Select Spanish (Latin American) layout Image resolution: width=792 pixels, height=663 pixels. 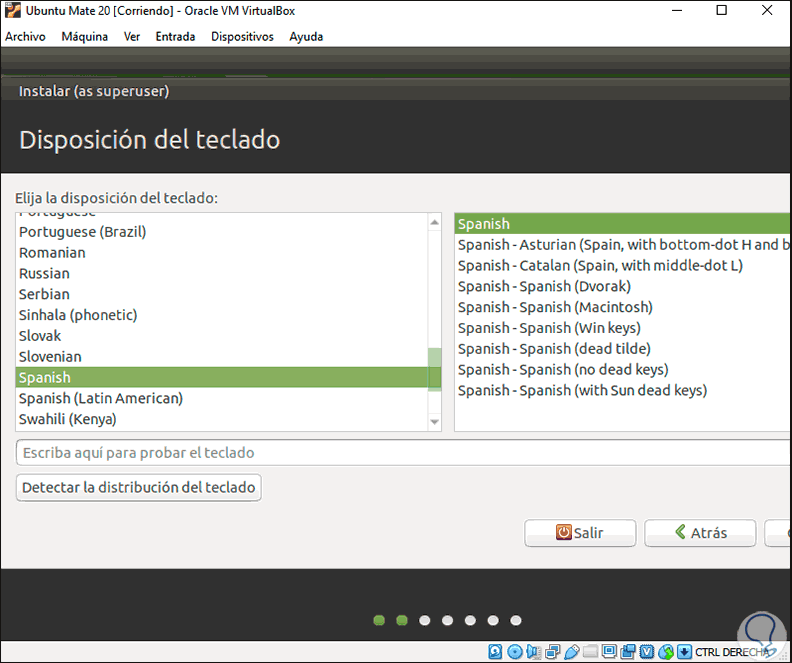point(222,398)
